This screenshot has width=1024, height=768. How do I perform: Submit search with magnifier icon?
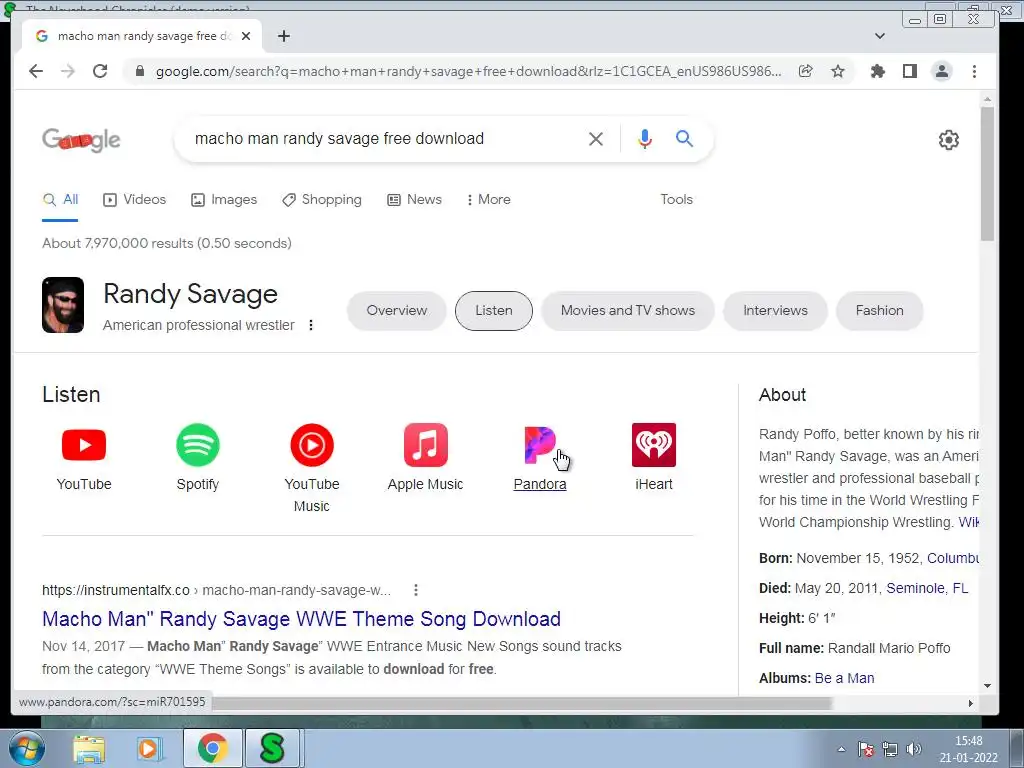684,138
